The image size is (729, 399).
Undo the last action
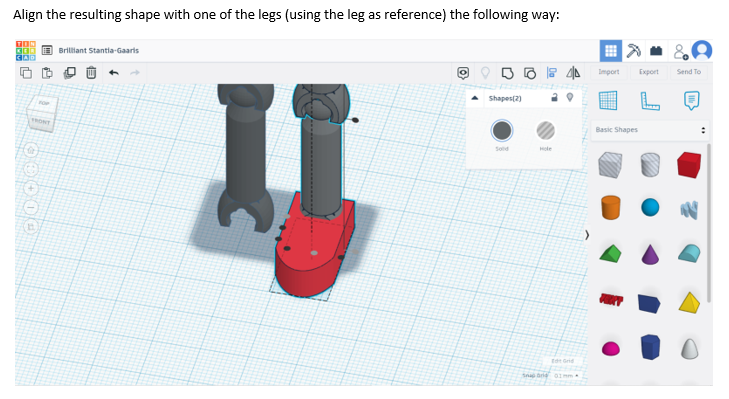114,73
